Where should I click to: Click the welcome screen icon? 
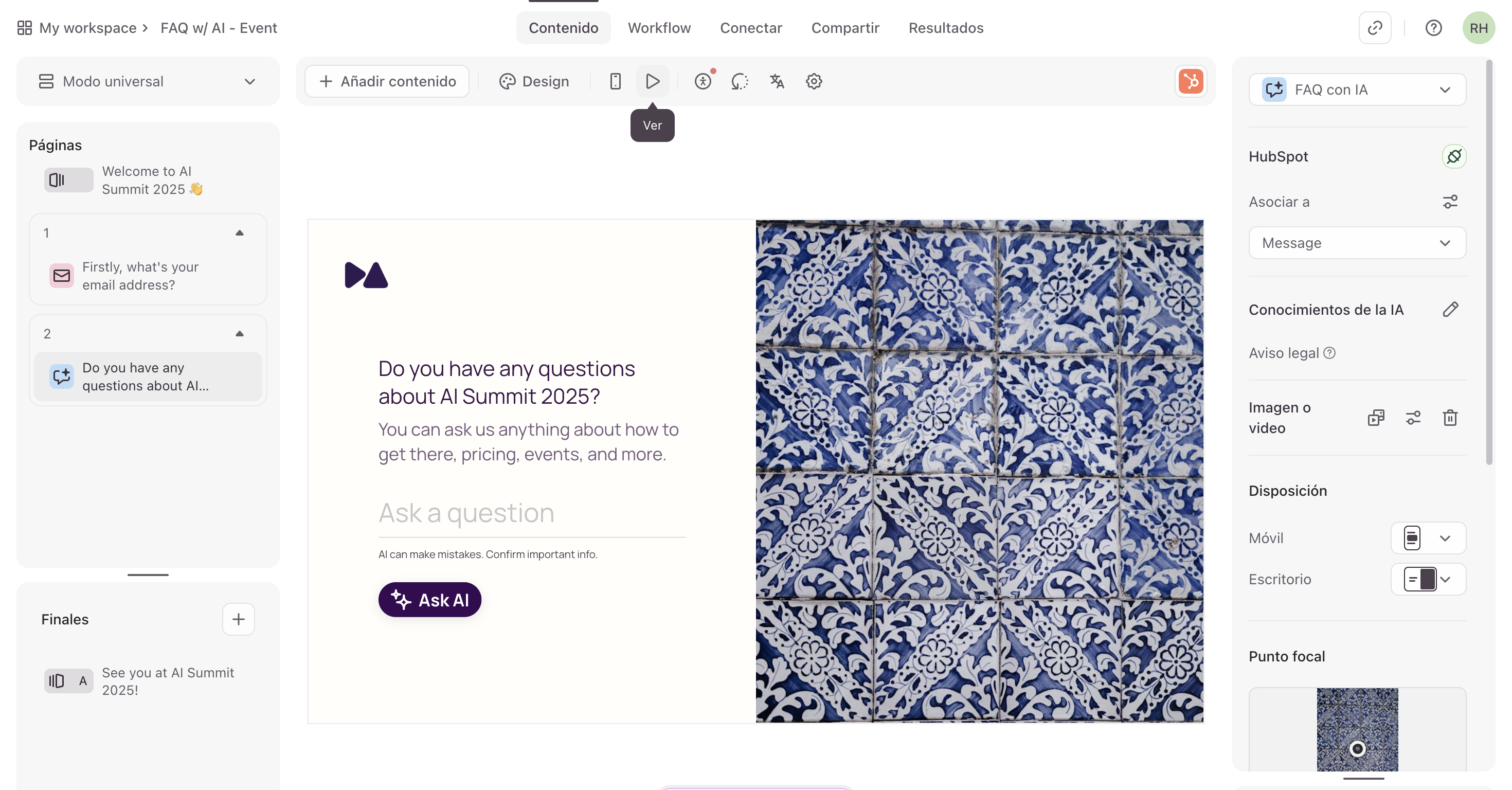pos(68,180)
